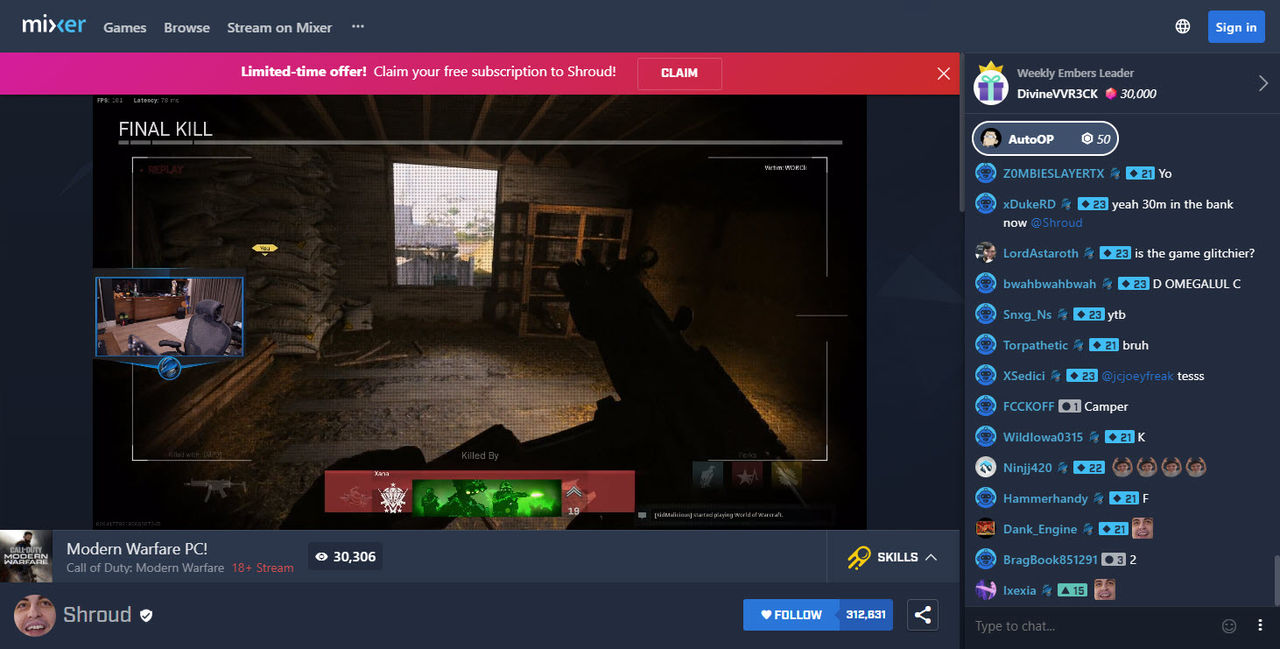Open Call of Duty: Modern Warfare game link
Viewport: 1280px width, 649px height.
click(145, 568)
